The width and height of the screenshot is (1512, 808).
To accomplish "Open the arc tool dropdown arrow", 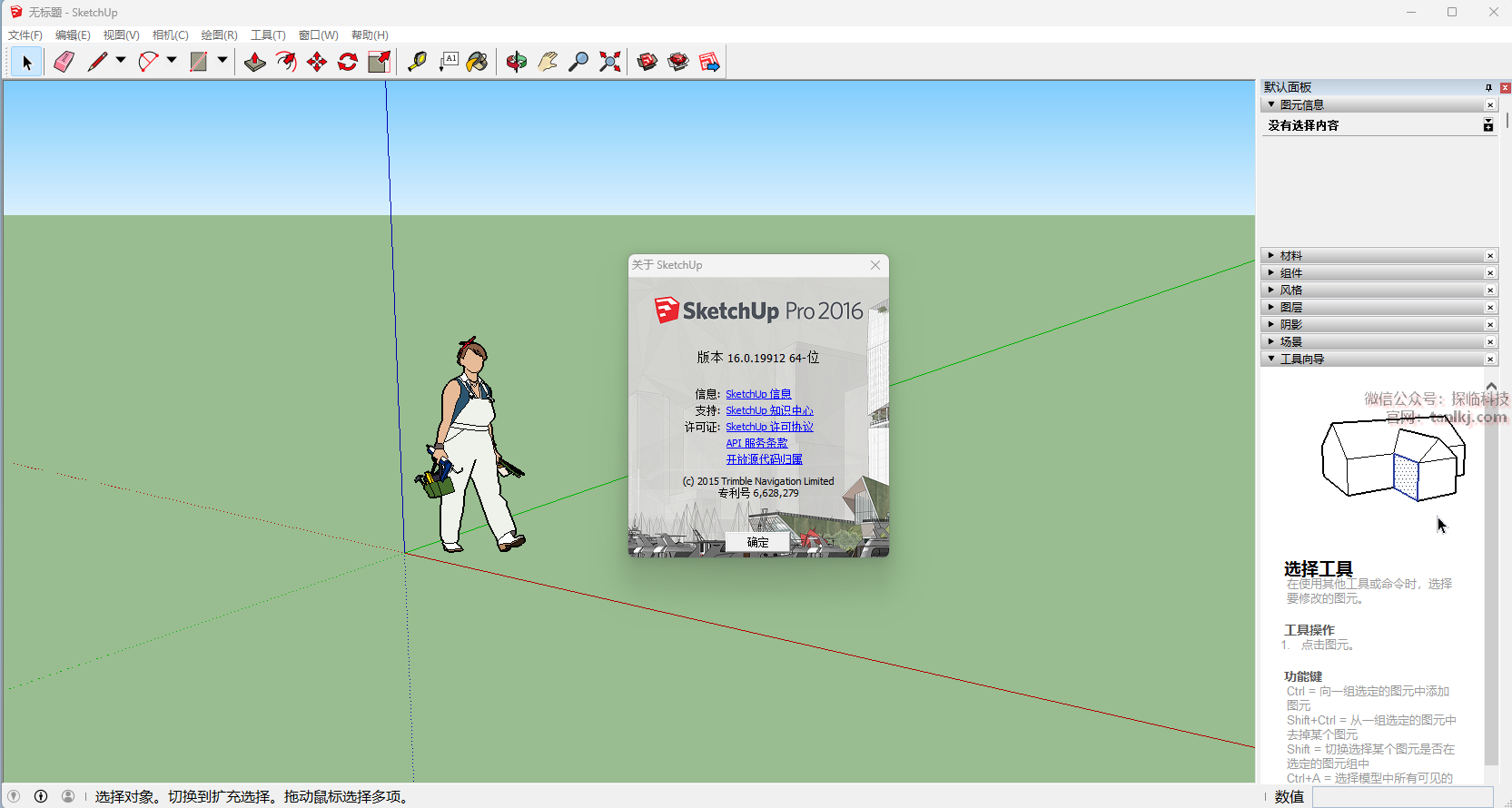I will (172, 61).
